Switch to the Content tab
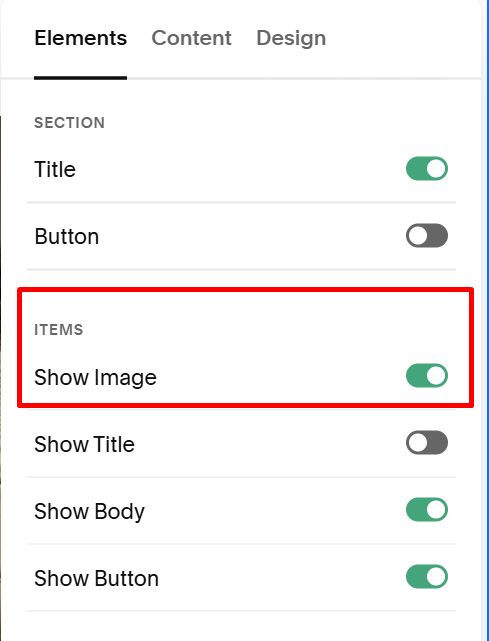This screenshot has height=641, width=489. point(191,38)
